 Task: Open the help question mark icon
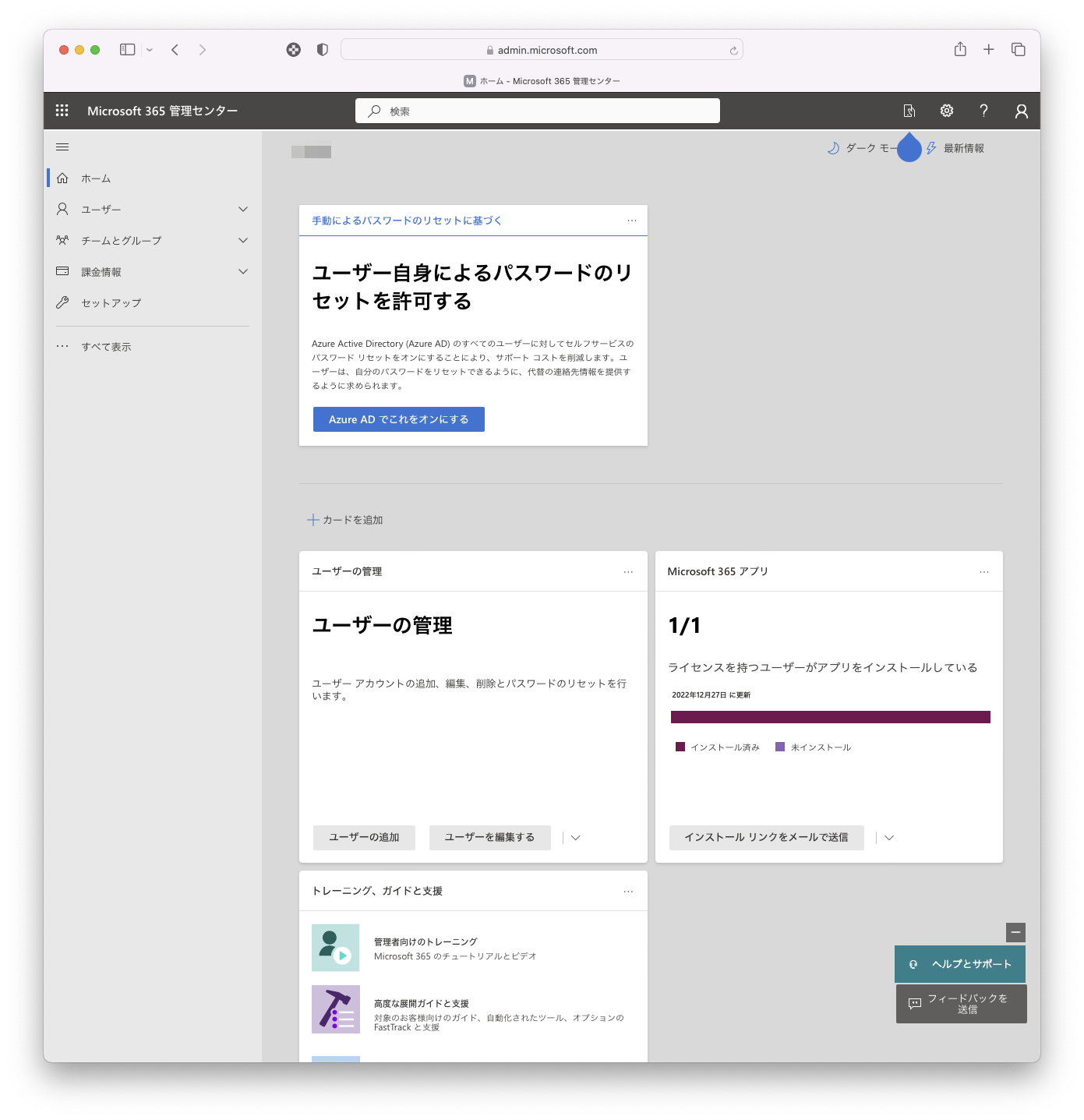984,111
